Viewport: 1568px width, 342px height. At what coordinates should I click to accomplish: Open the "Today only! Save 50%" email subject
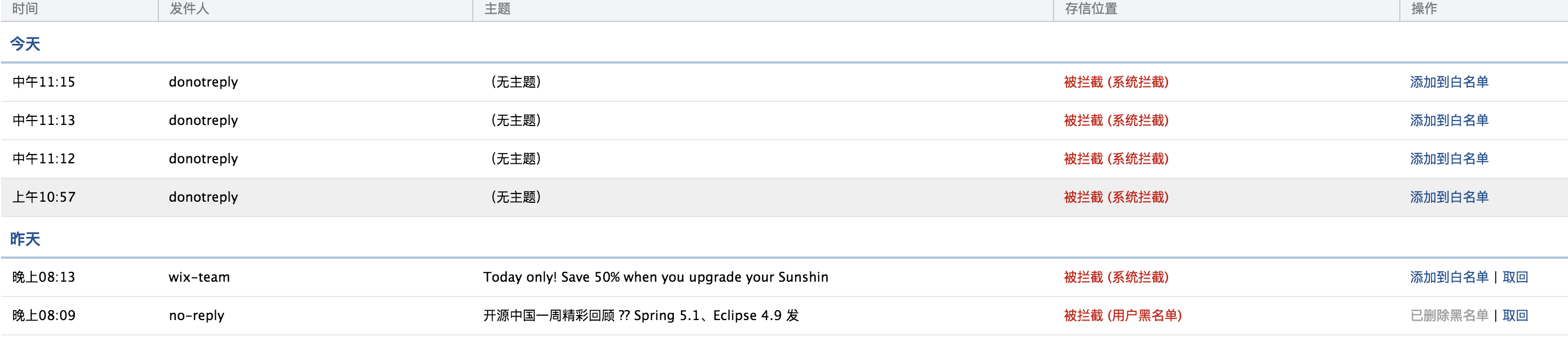click(655, 277)
